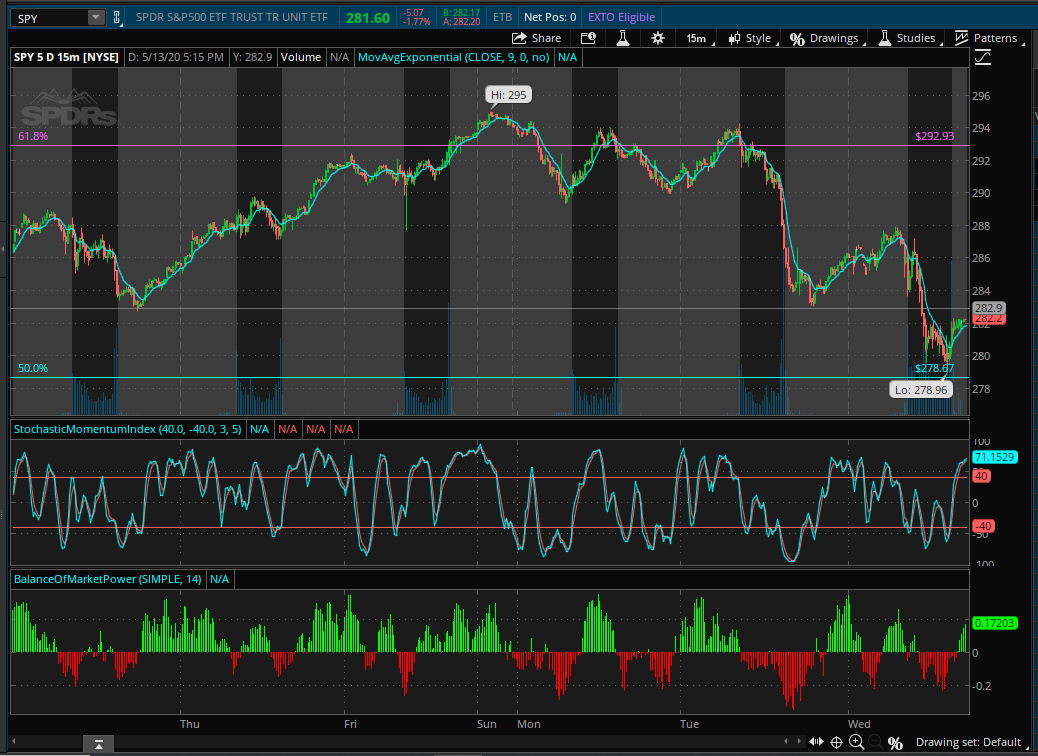
Task: Click the small right arrow near bottom-right scrollbar
Action: tap(799, 741)
